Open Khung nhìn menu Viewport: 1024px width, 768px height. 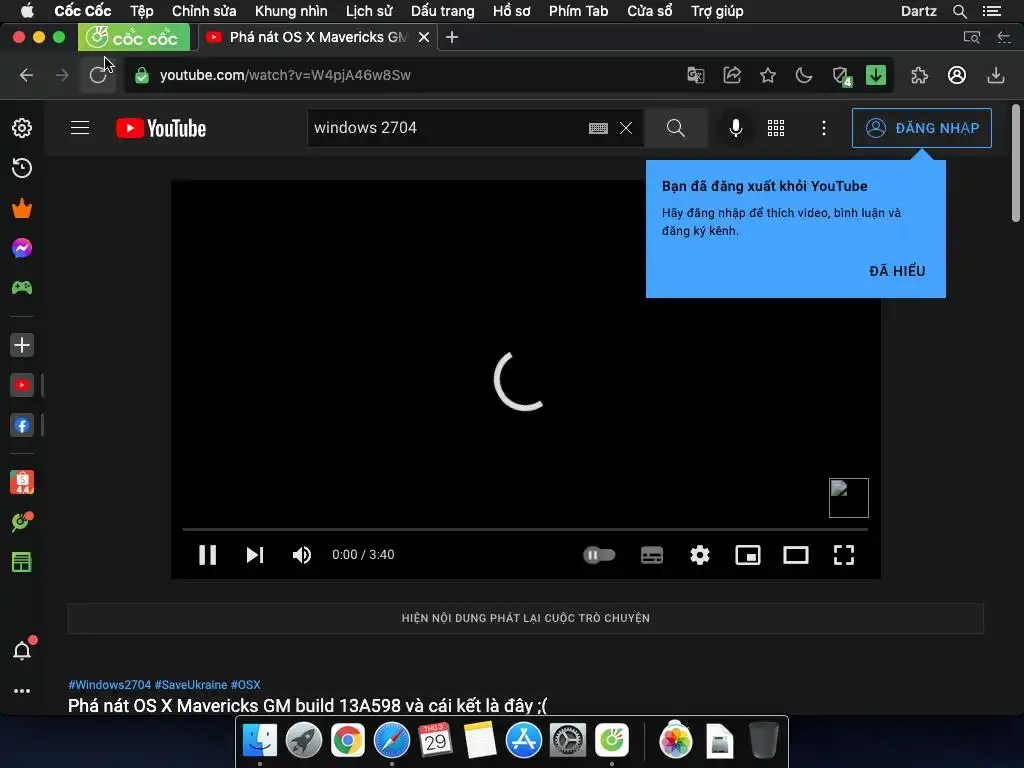point(291,11)
